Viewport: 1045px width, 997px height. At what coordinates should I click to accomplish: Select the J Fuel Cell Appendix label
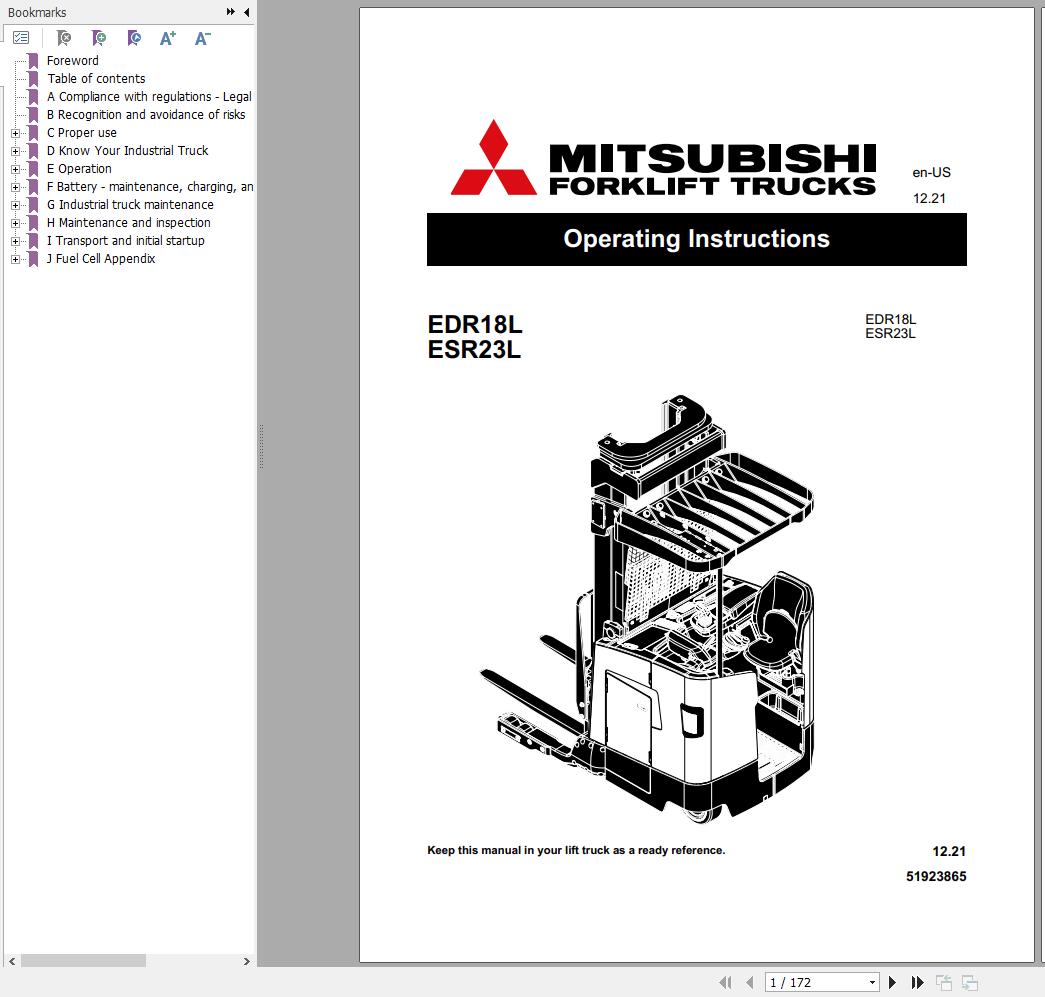point(101,259)
